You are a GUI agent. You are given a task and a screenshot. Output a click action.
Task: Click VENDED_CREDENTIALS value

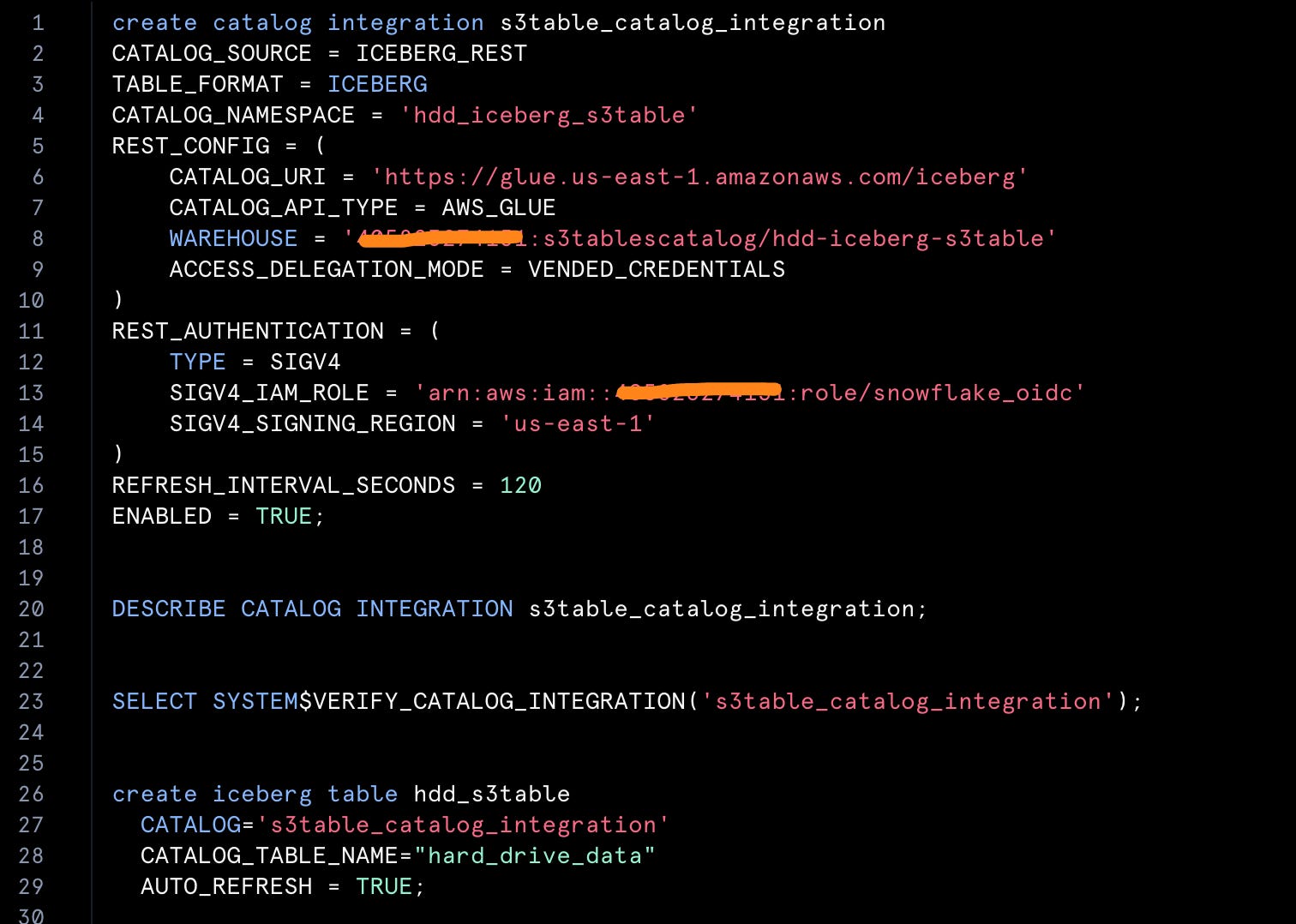(x=657, y=270)
